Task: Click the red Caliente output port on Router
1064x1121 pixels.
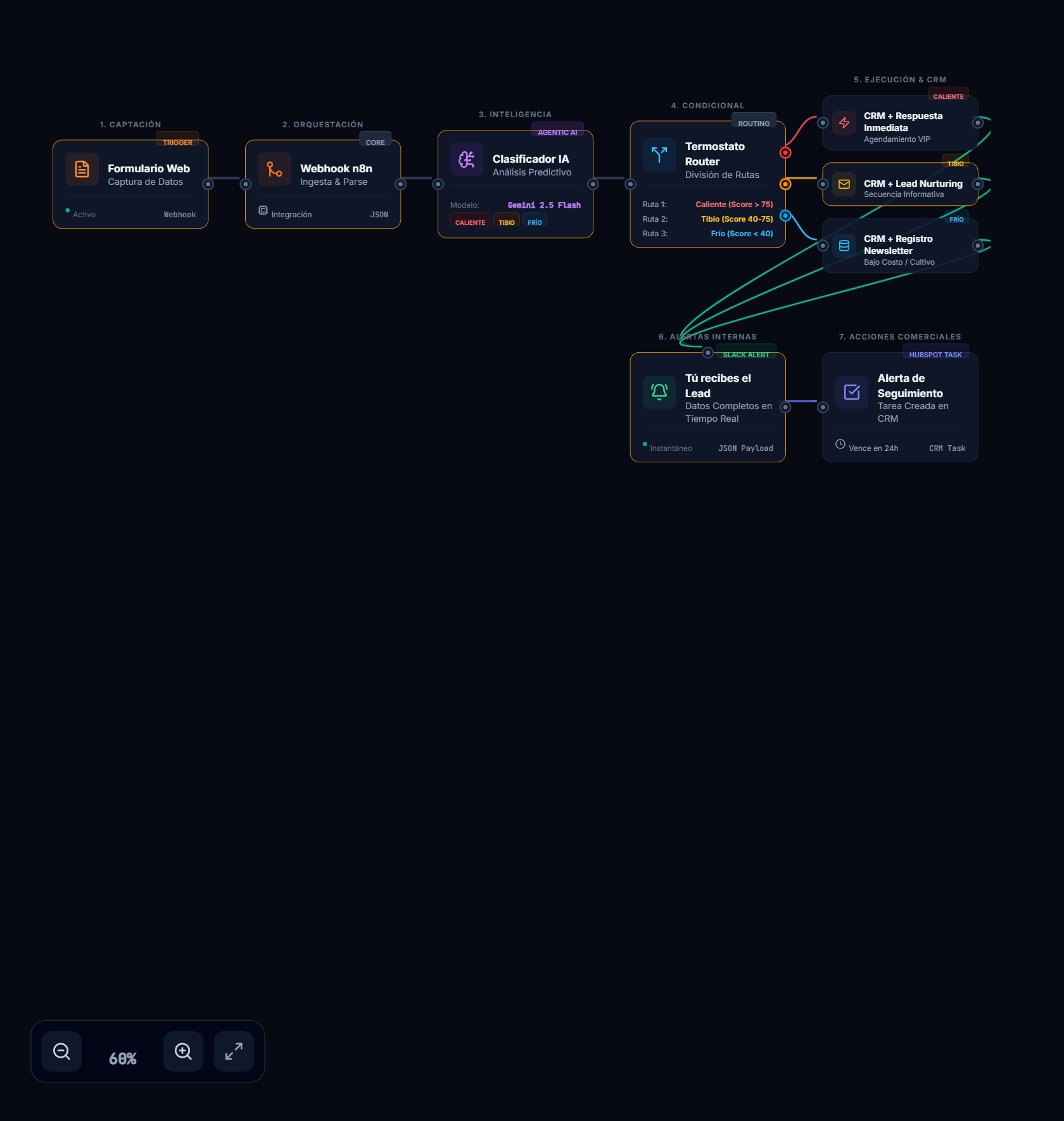Action: click(785, 153)
